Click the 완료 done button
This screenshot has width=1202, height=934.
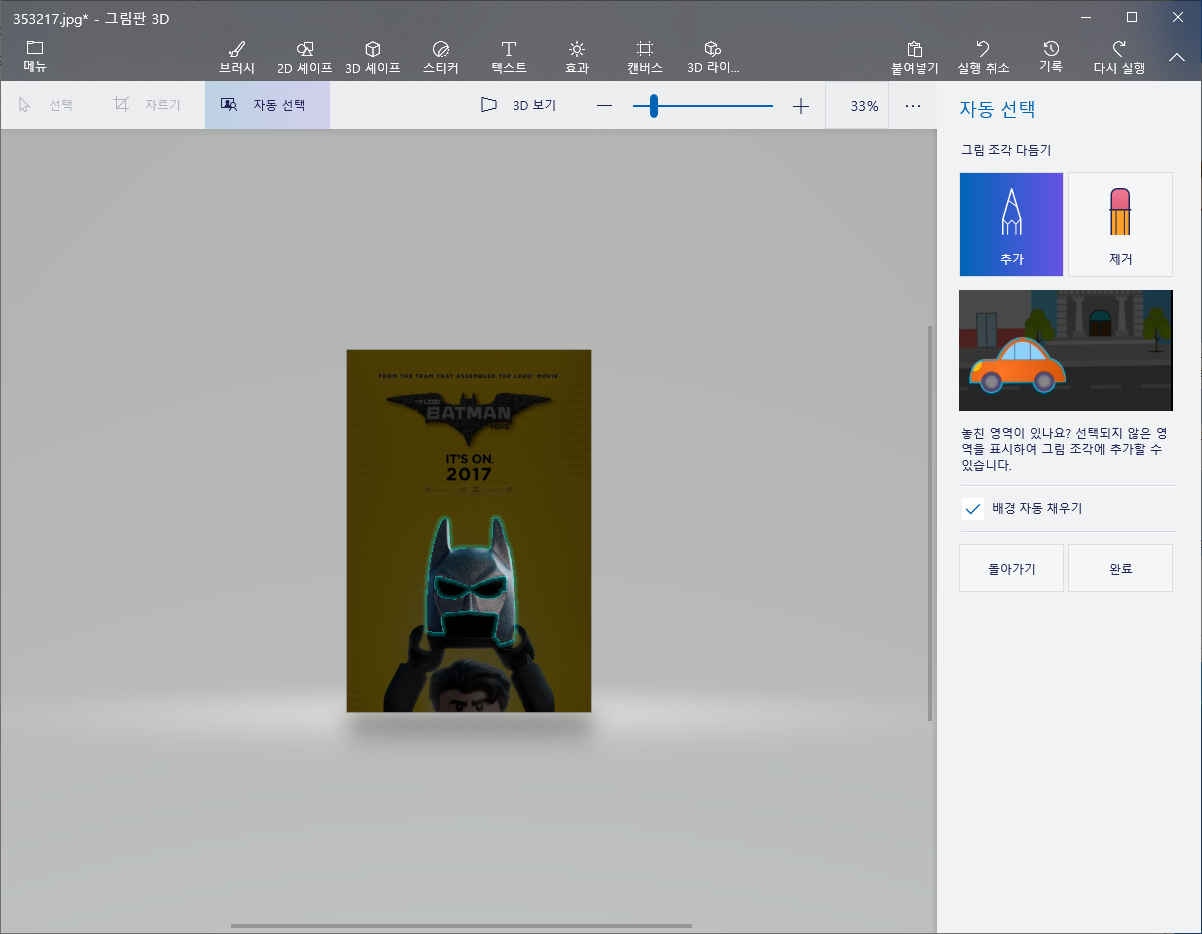point(1120,569)
